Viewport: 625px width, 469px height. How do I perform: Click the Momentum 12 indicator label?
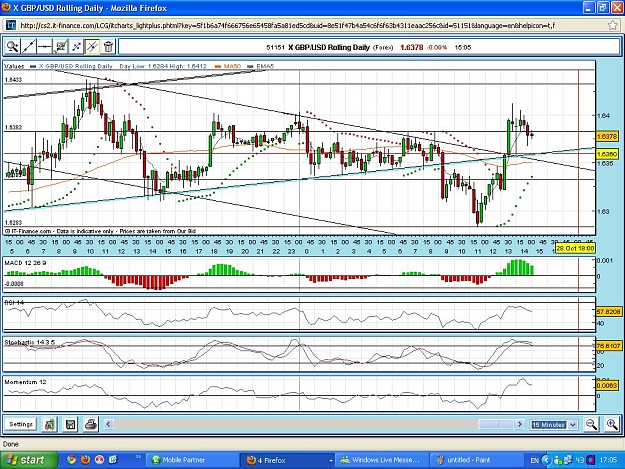25,382
